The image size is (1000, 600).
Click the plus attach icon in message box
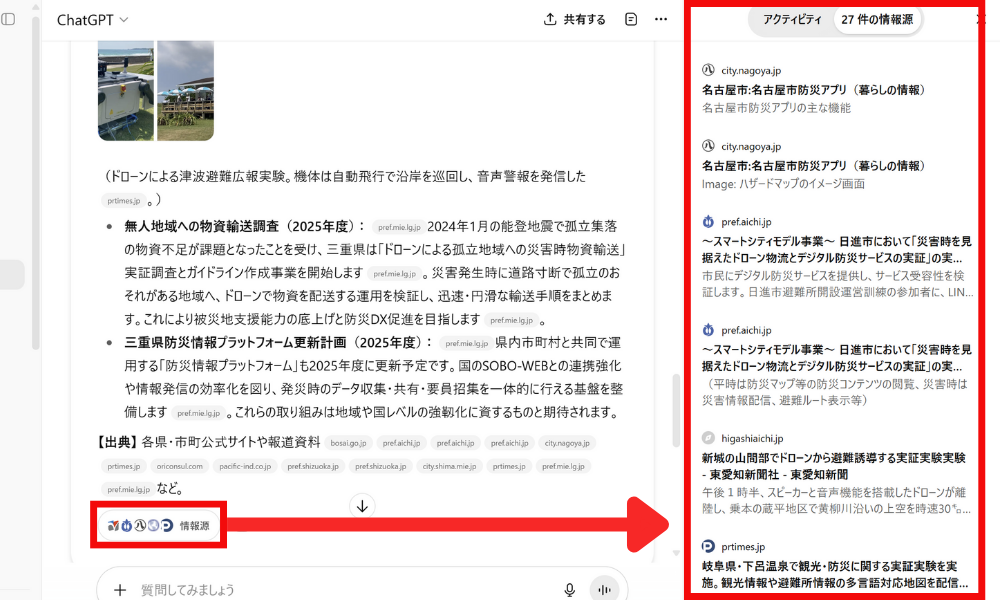pyautogui.click(x=120, y=590)
